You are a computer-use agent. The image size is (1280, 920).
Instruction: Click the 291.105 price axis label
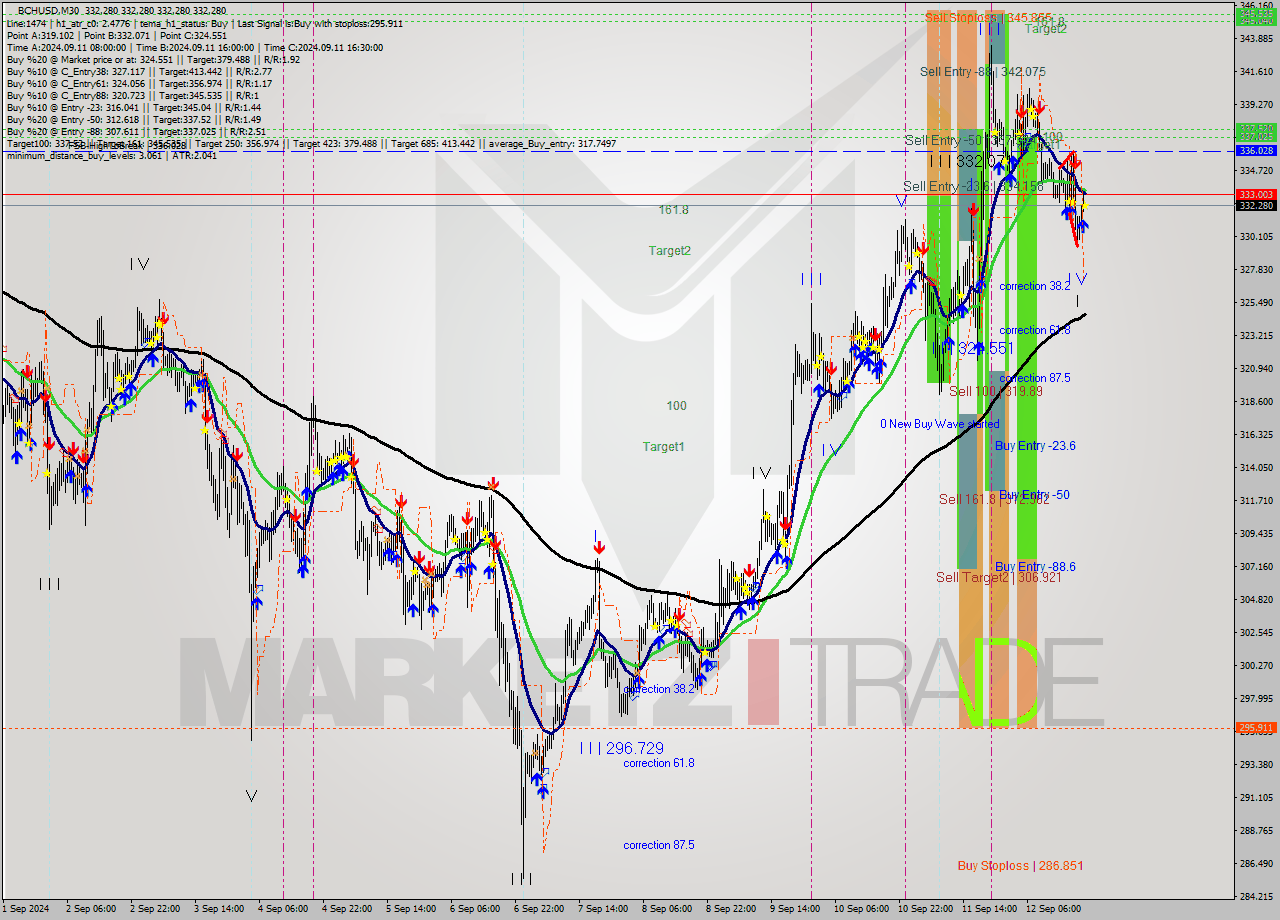[1256, 797]
